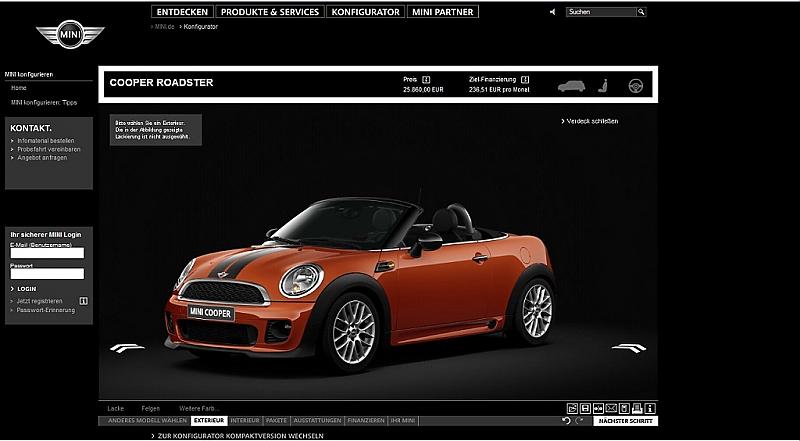Click the steering wheel cockpit icon
800x441 pixels.
pyautogui.click(x=634, y=85)
